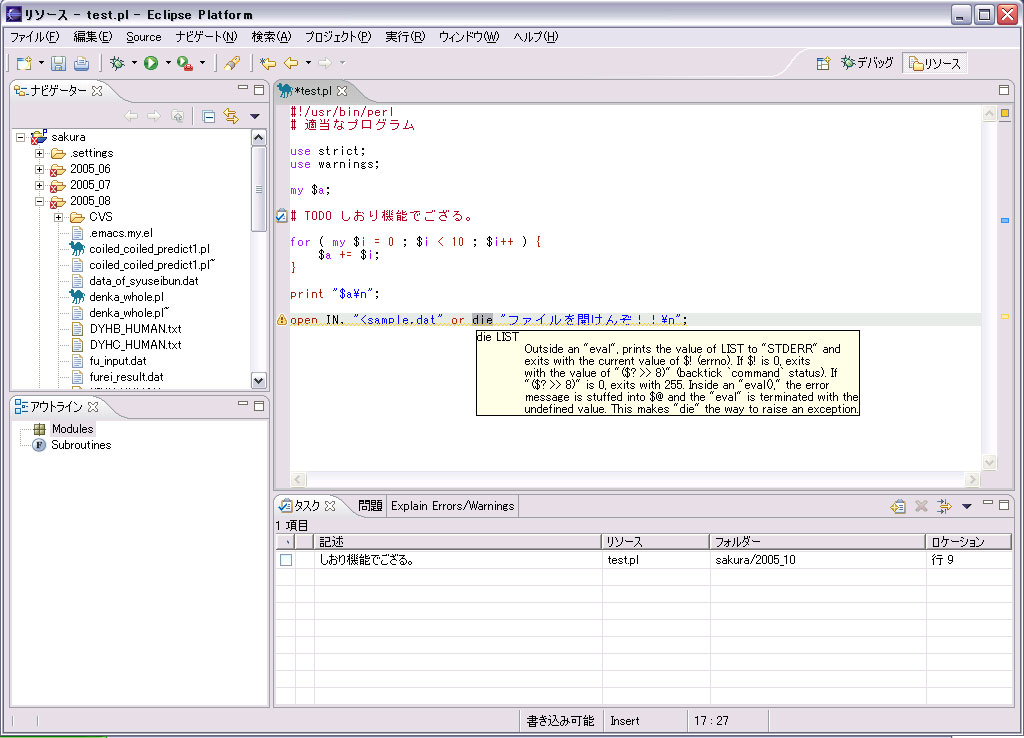Click the warning marker beside the open line

tap(281, 319)
